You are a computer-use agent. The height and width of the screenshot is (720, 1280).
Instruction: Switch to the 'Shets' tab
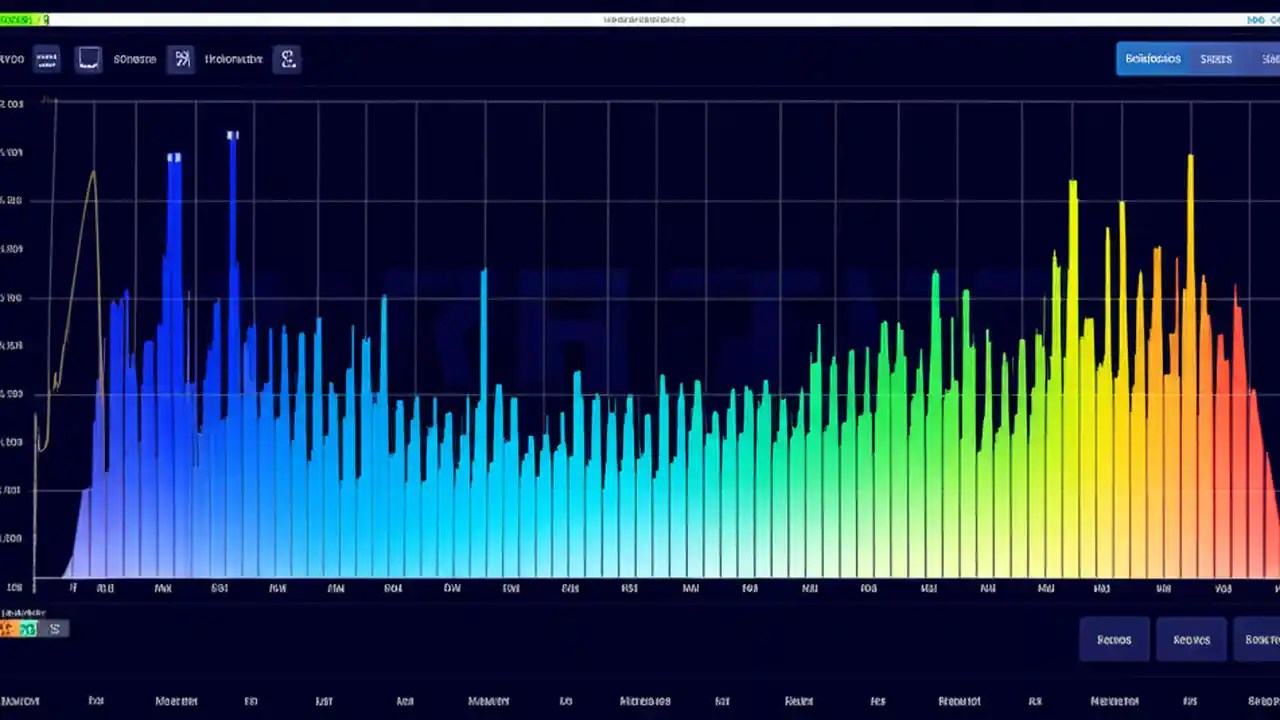click(x=1215, y=58)
